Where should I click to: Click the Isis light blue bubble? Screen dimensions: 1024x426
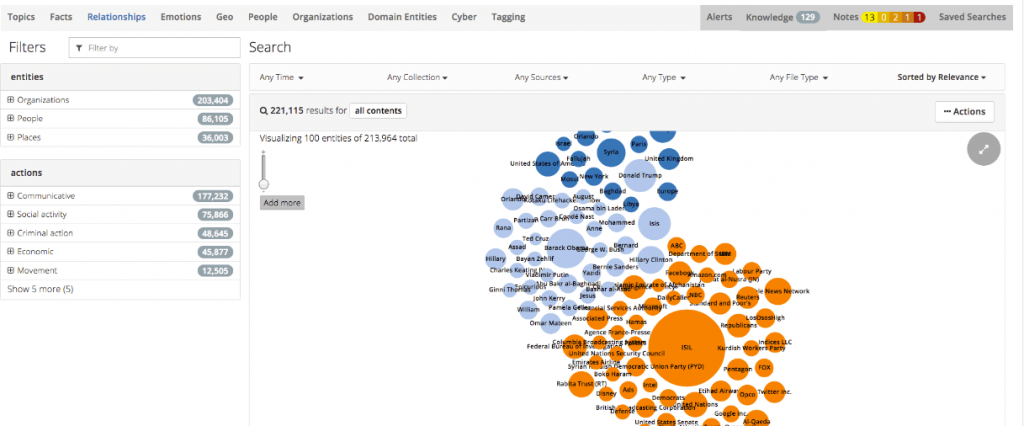(x=654, y=223)
